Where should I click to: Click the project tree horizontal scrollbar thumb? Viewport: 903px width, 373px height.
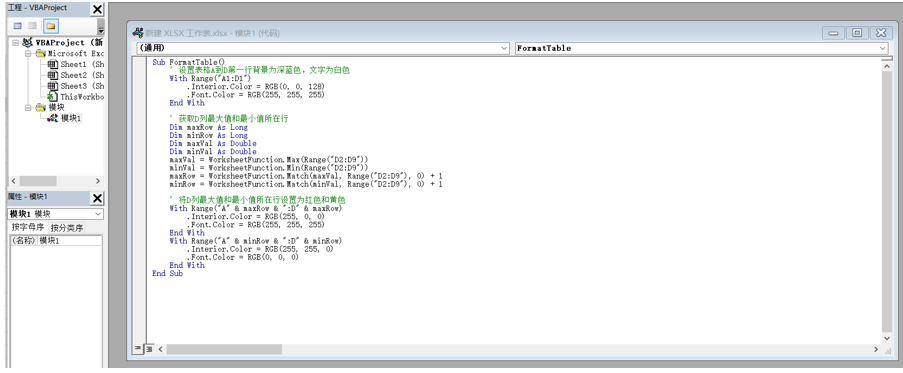pyautogui.click(x=37, y=181)
